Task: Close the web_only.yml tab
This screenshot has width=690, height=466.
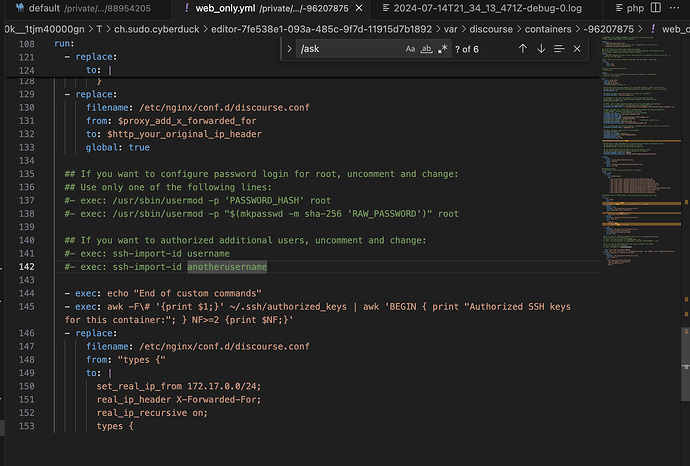Action: pyautogui.click(x=359, y=8)
